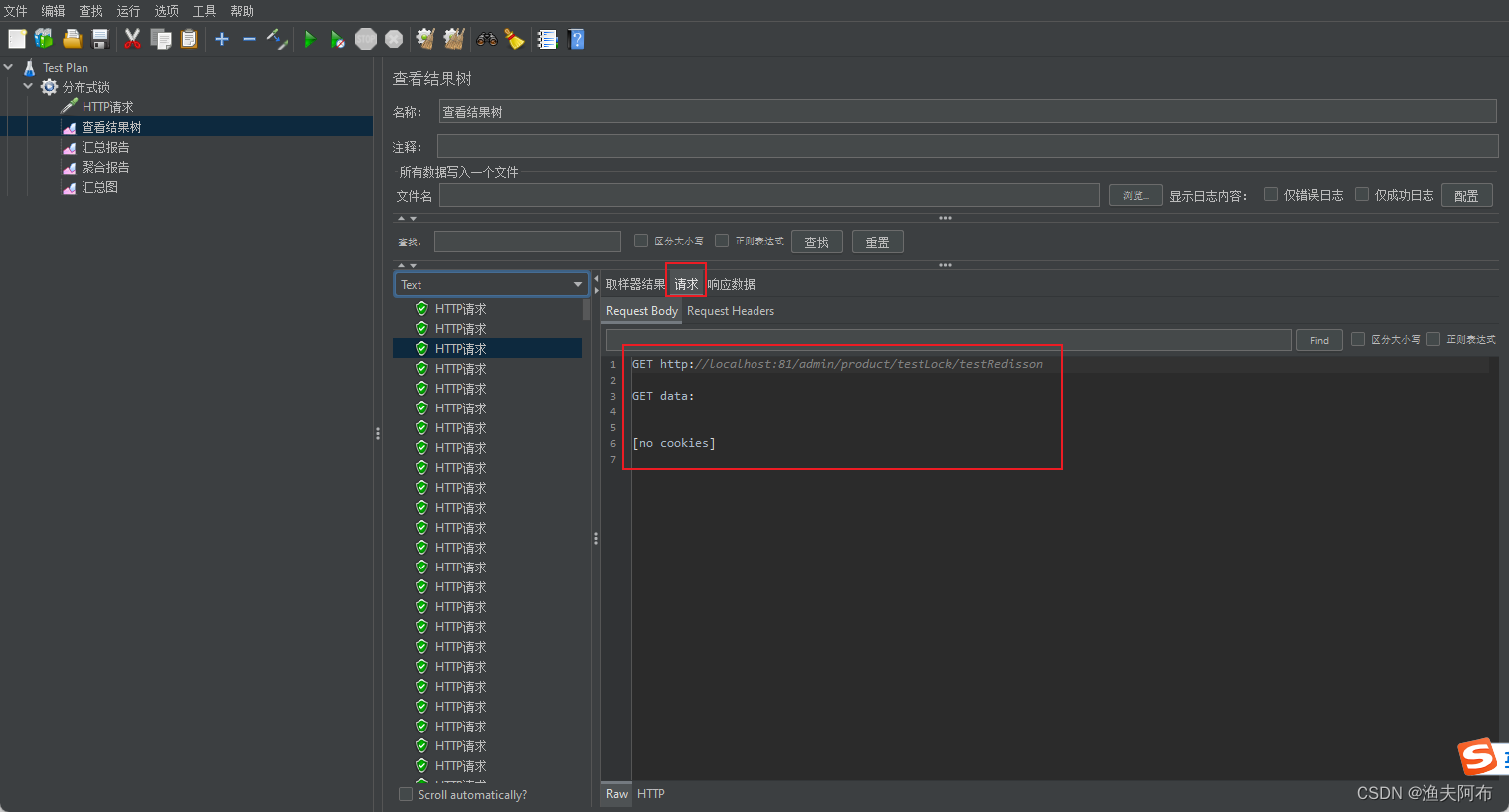Screen dimensions: 1509x812
Task: Click the HTTP请求 sampler pipette icon in tree
Action: [69, 106]
